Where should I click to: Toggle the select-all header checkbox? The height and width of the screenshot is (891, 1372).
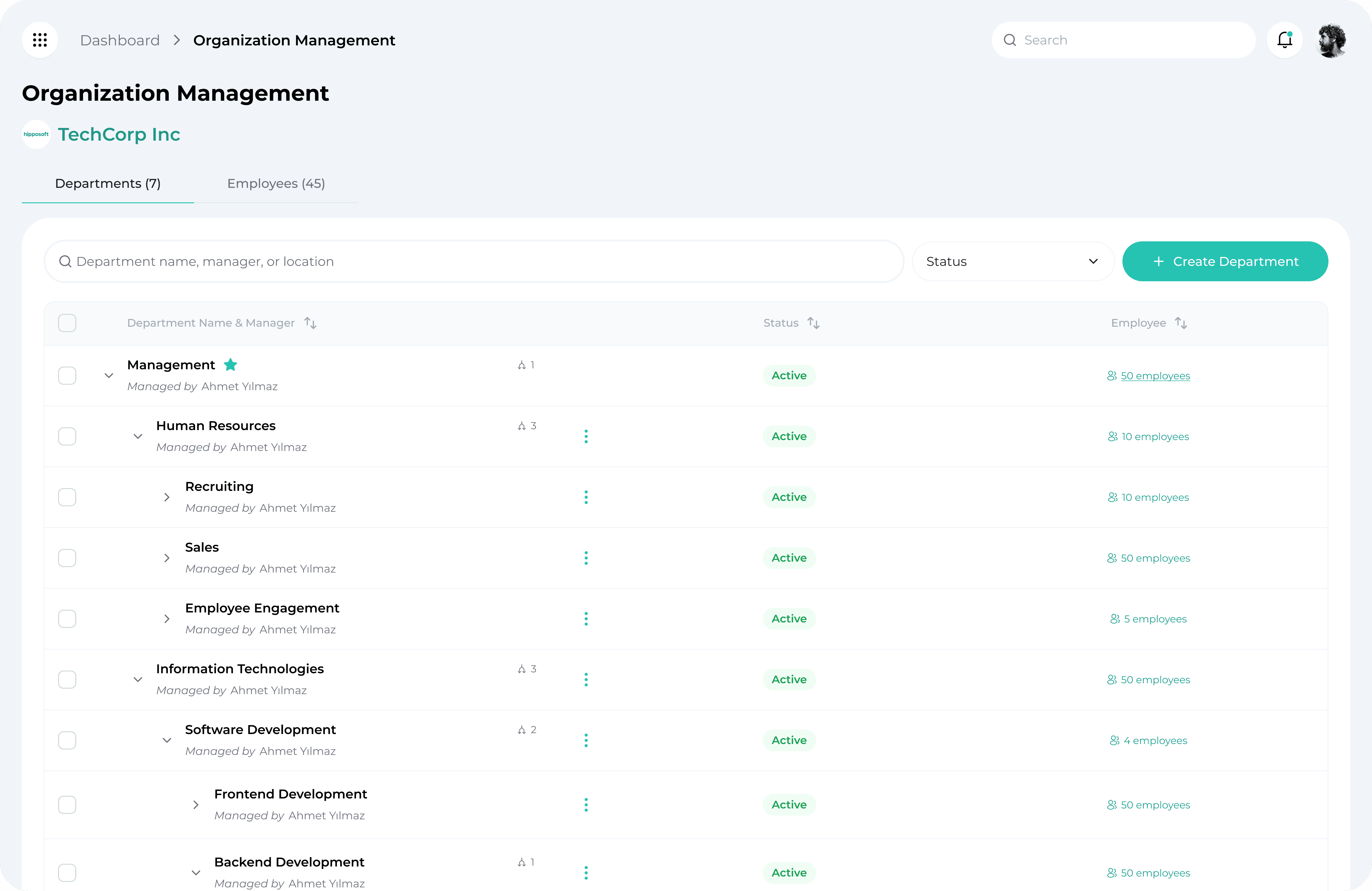tap(67, 323)
